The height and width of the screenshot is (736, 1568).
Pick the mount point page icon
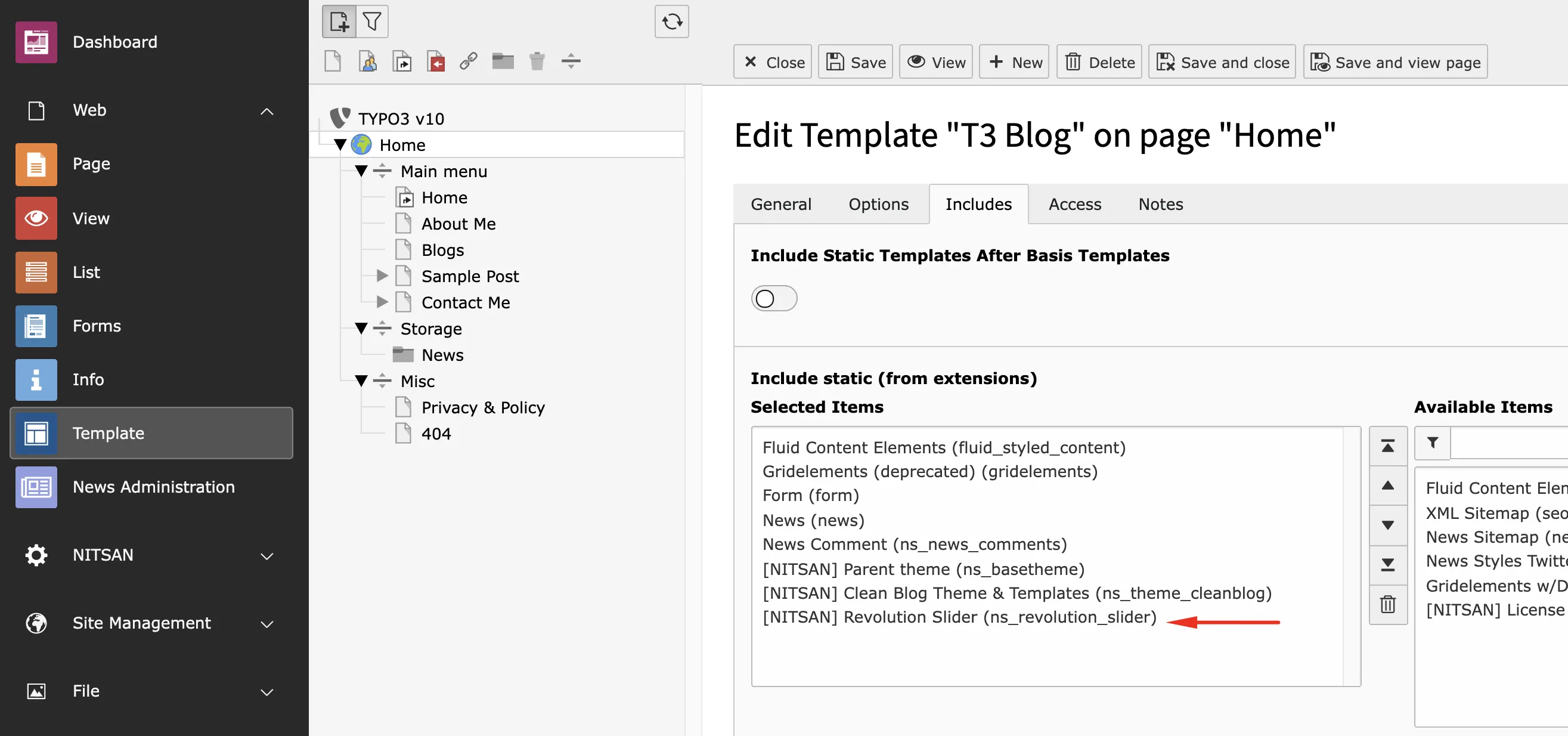[x=435, y=61]
